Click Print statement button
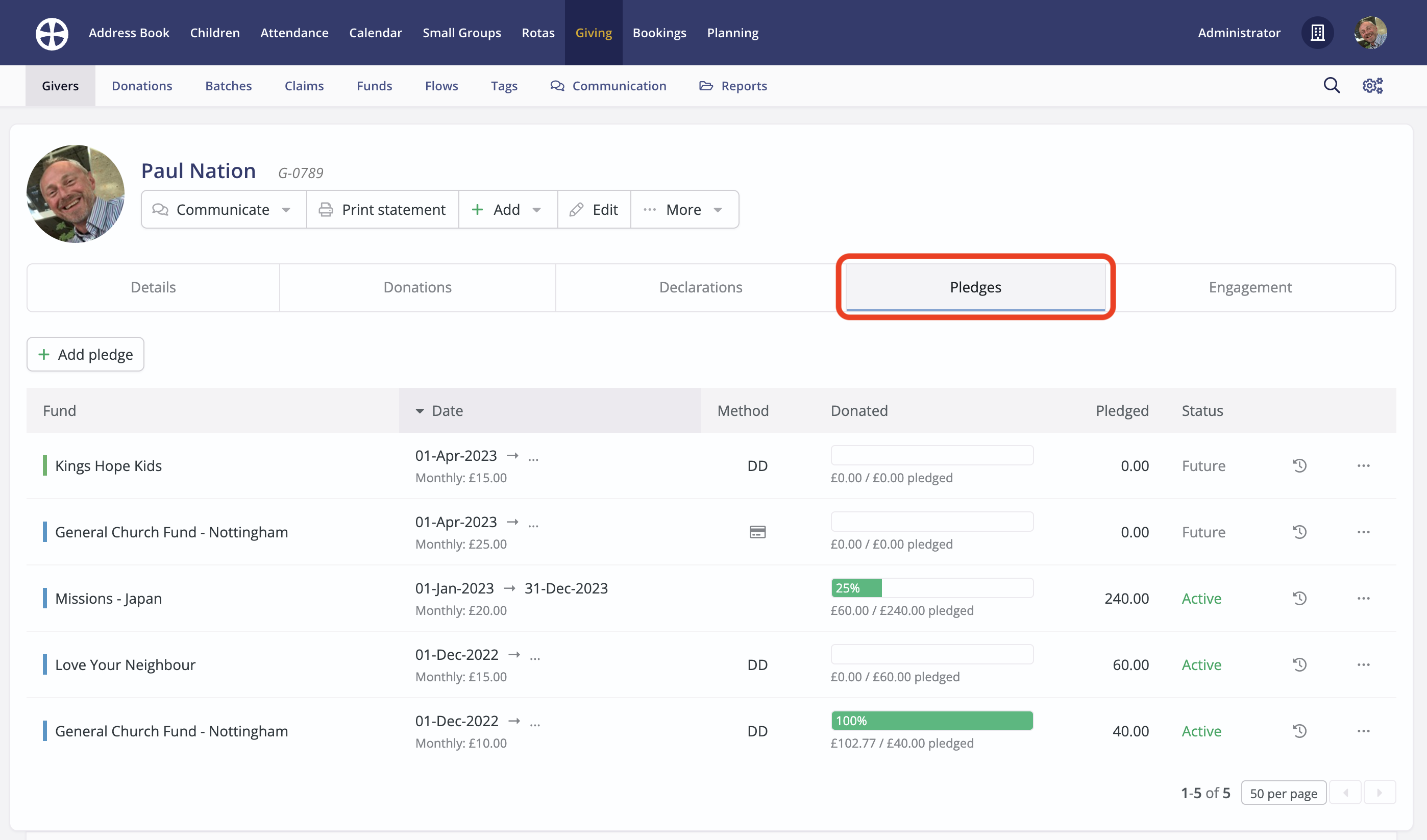The width and height of the screenshot is (1427, 840). 382,209
